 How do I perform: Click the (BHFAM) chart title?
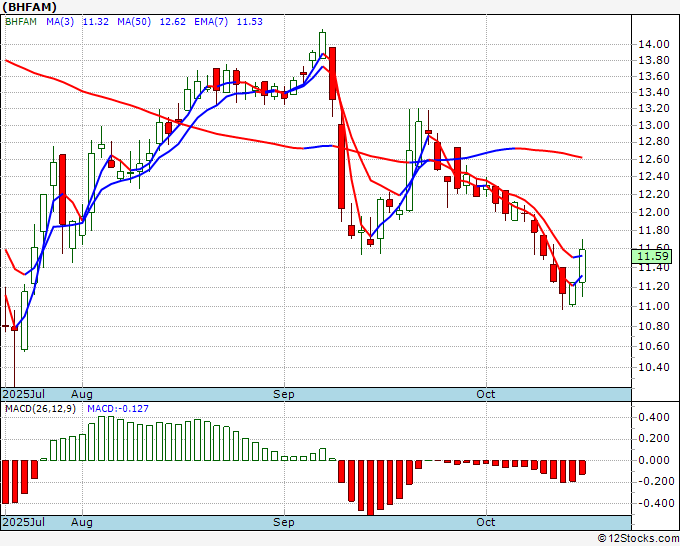(x=35, y=6)
